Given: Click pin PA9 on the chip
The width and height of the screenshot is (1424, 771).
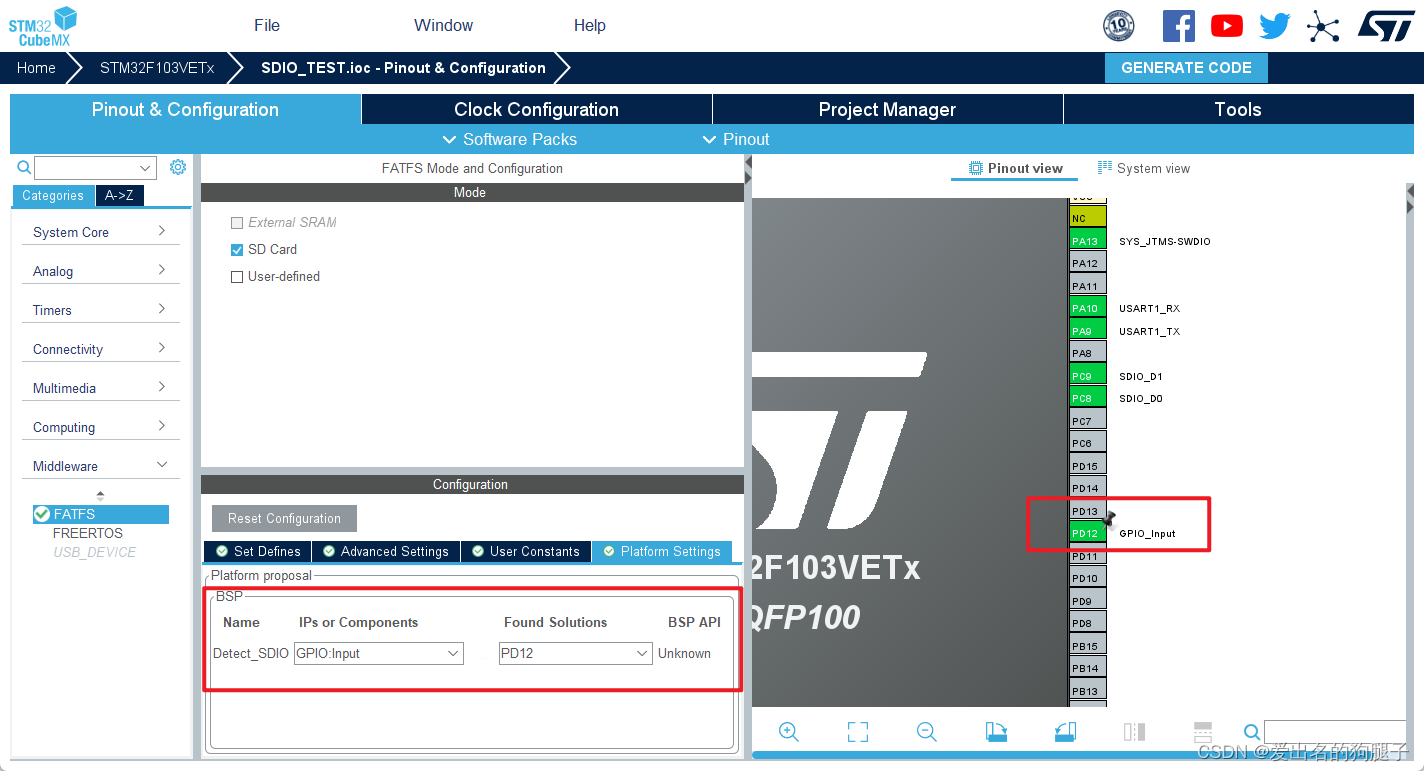Looking at the screenshot, I should point(1087,331).
